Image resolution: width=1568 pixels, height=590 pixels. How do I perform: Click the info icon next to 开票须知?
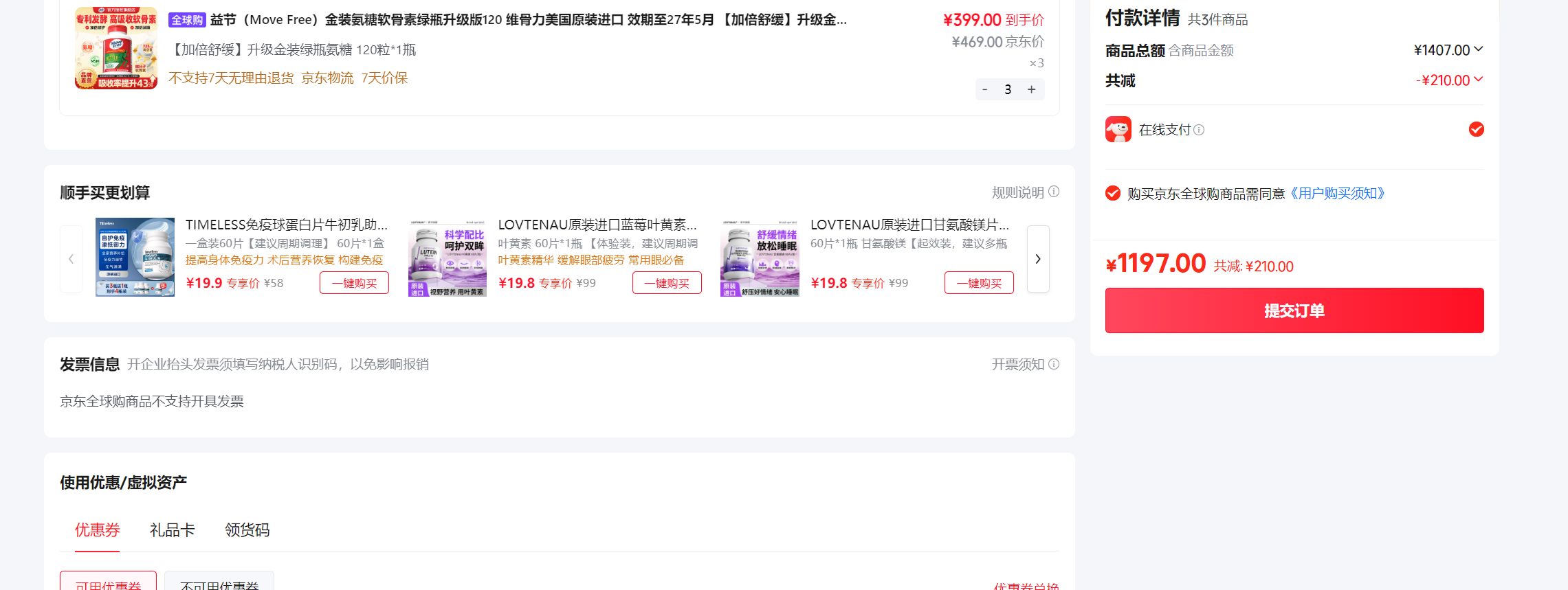coord(1054,364)
